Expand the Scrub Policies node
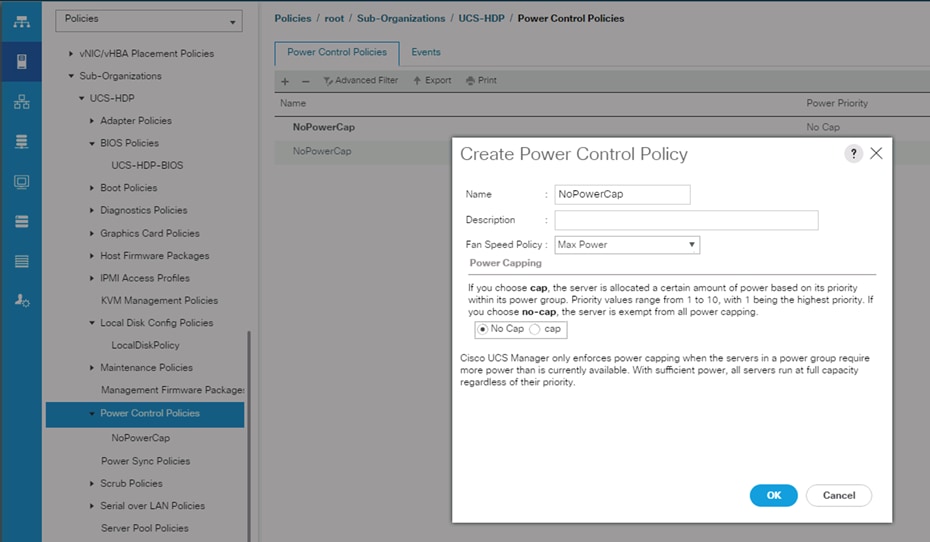Image resolution: width=930 pixels, height=542 pixels. click(x=92, y=483)
